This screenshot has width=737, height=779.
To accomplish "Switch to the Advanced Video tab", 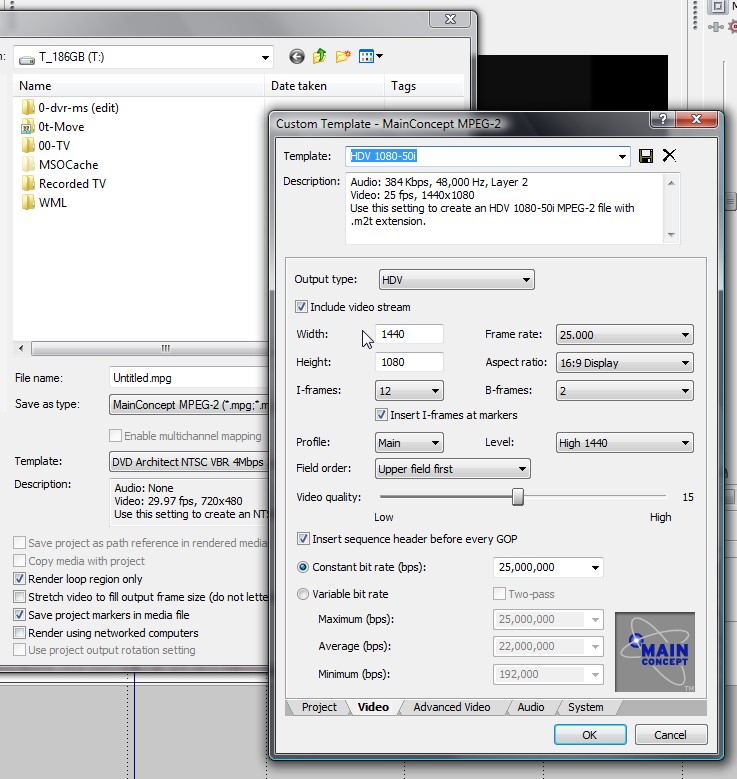I will pyautogui.click(x=452, y=707).
